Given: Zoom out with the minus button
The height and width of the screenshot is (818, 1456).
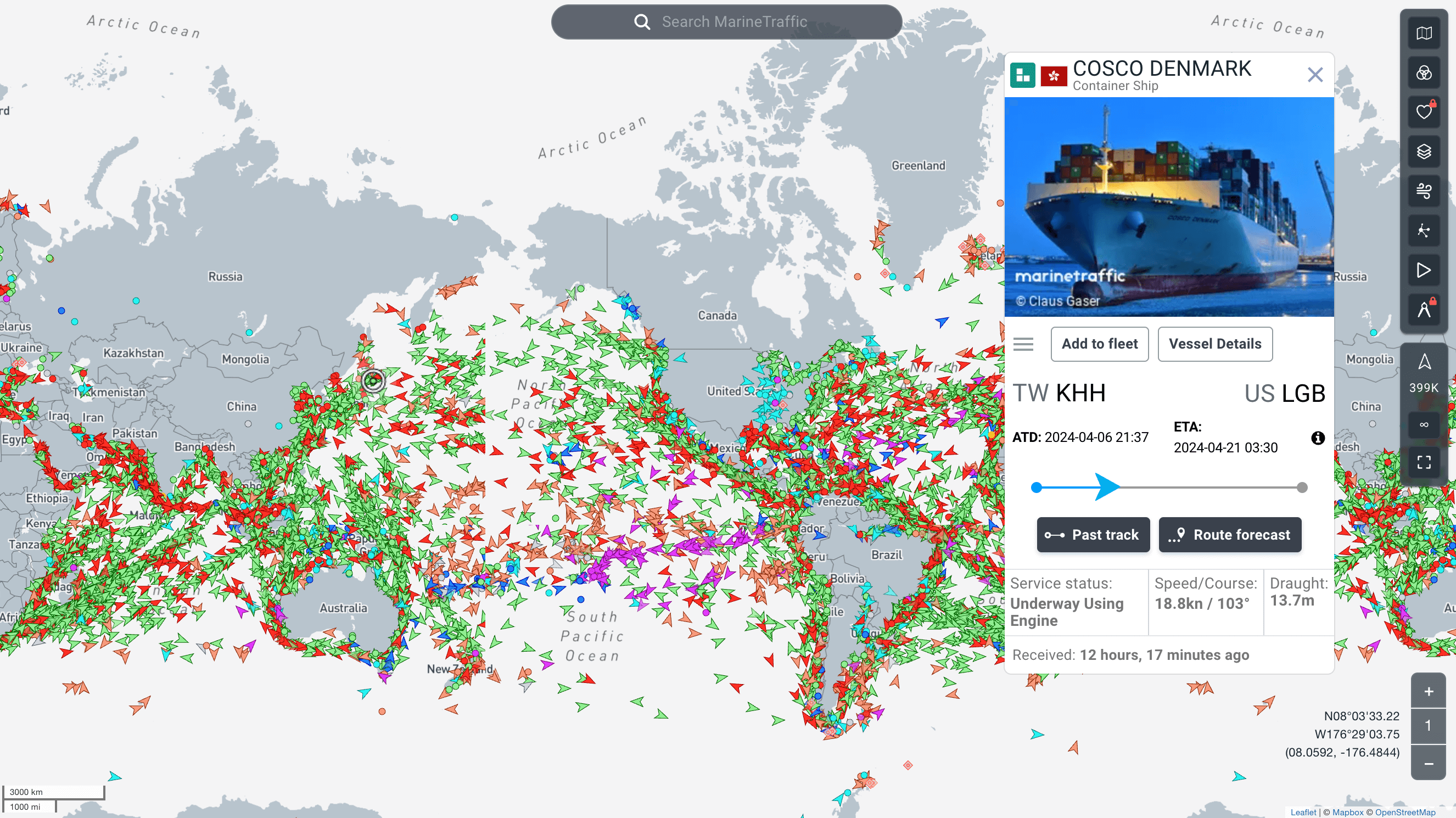Looking at the screenshot, I should [1429, 763].
